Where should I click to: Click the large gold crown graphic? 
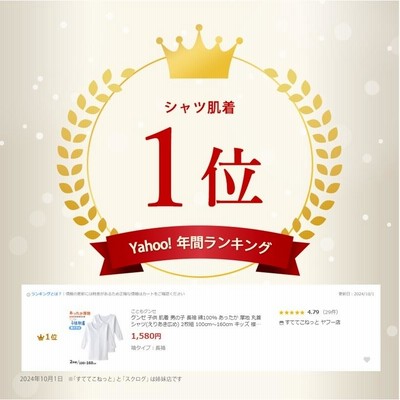point(199,52)
